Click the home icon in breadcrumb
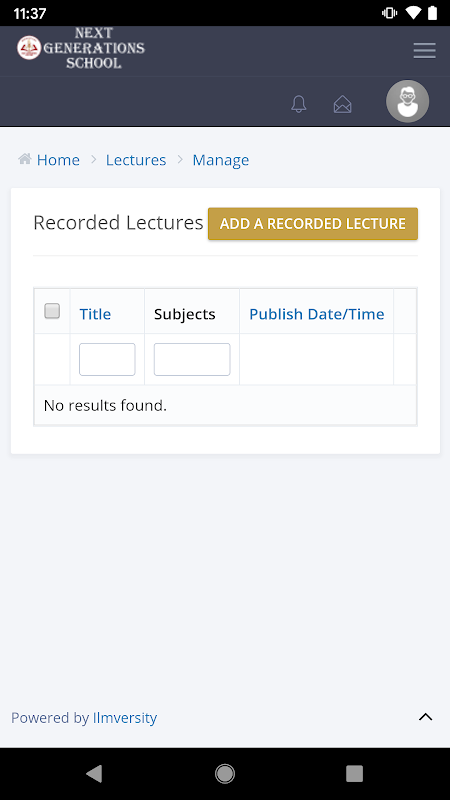This screenshot has width=450, height=800. click(24, 159)
